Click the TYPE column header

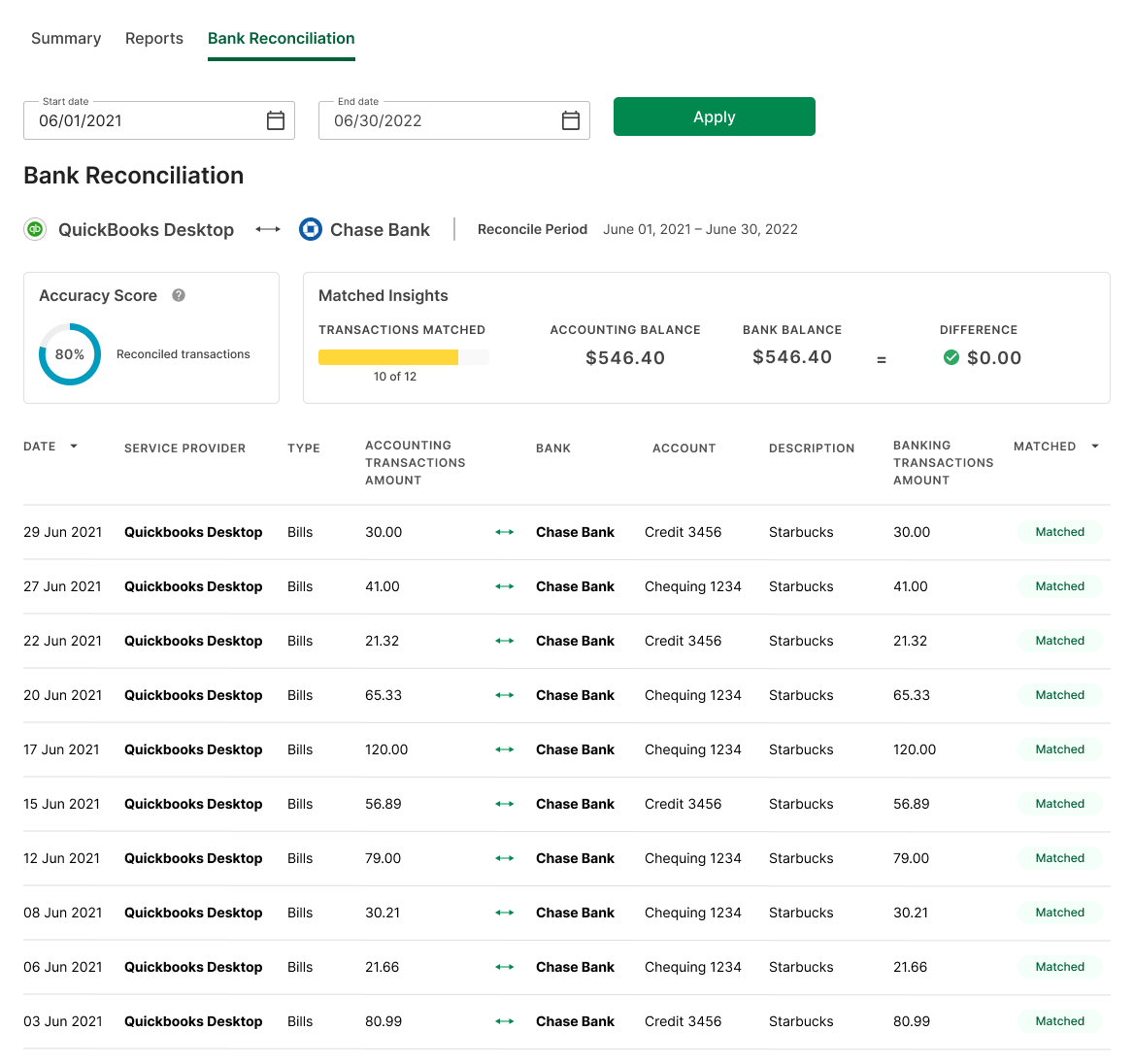[x=304, y=449]
